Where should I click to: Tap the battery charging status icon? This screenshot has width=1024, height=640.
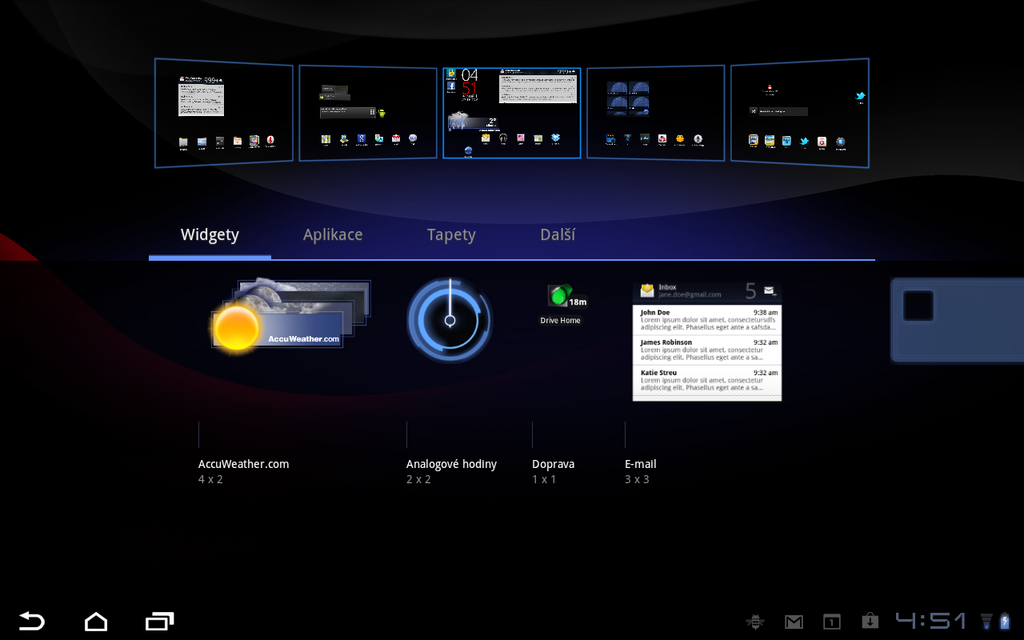1005,622
